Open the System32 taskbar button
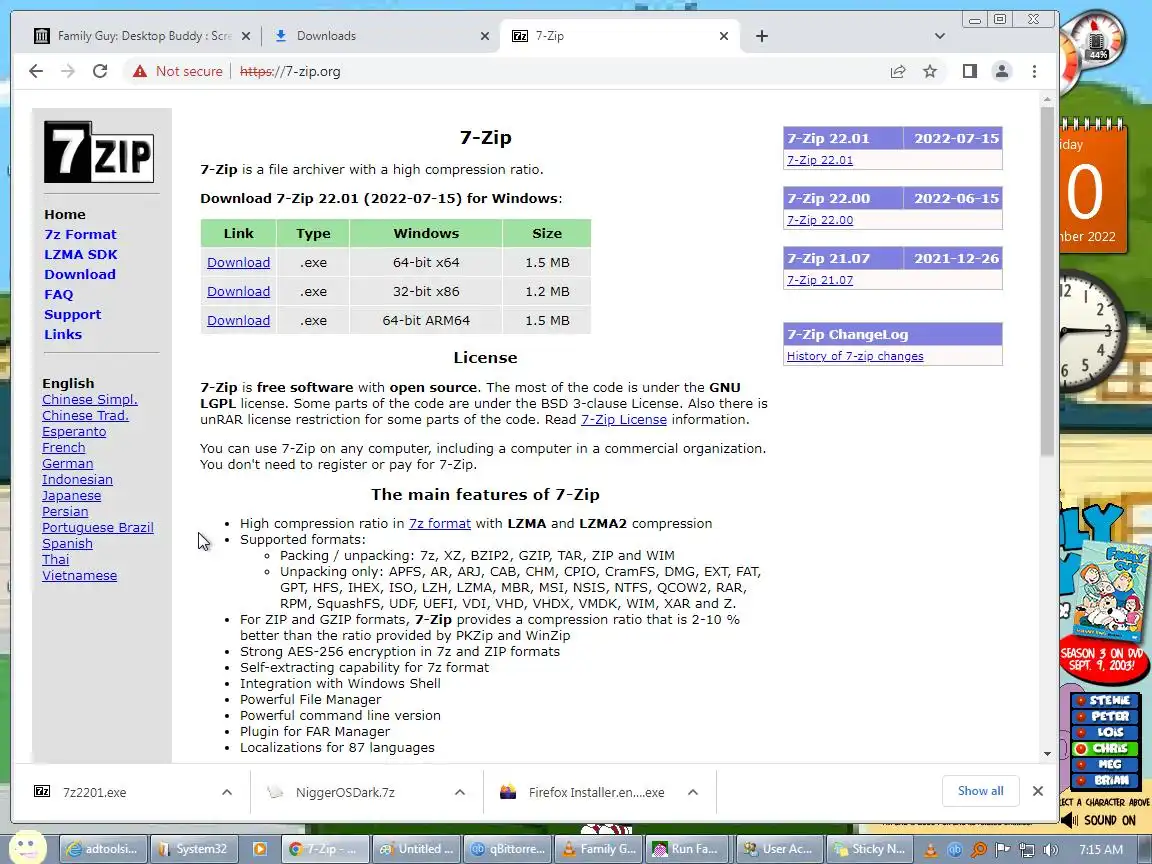1152x864 pixels. pyautogui.click(x=193, y=849)
